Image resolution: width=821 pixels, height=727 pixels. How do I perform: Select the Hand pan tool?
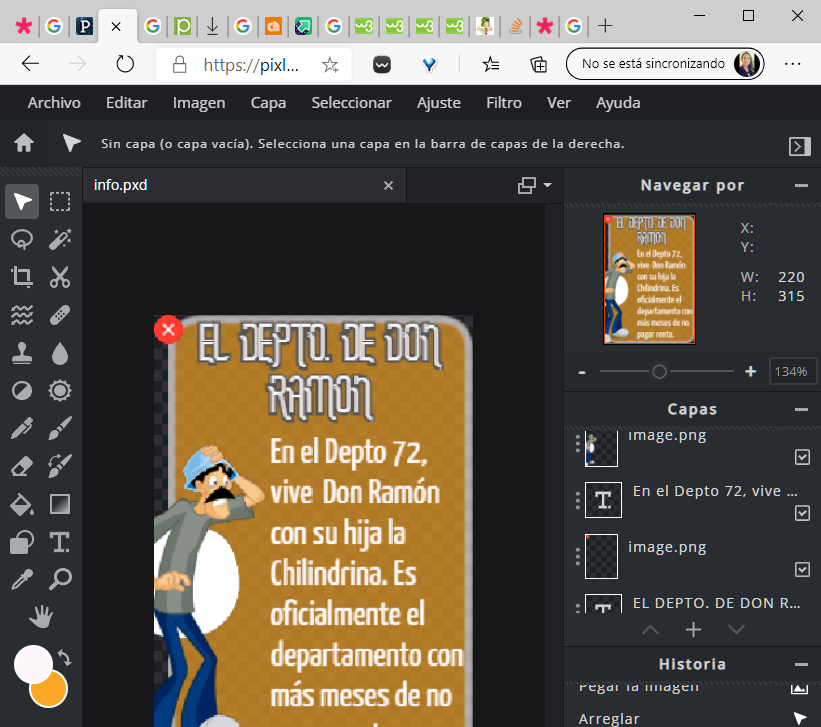coord(41,615)
